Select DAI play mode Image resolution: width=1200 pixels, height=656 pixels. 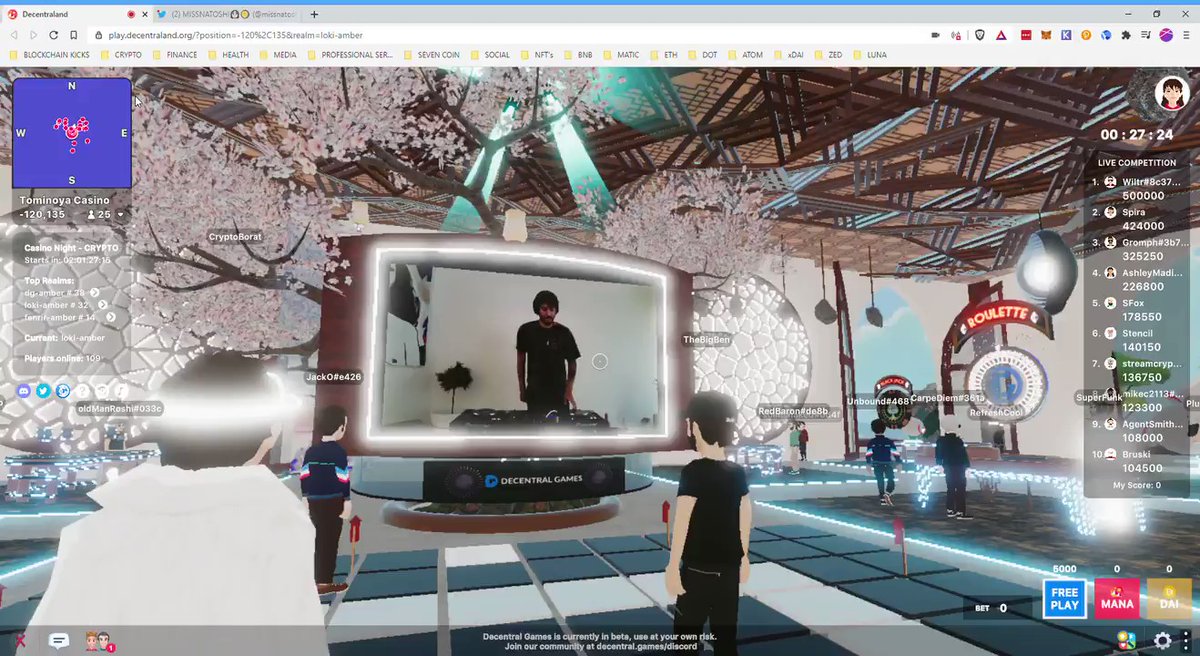(1169, 599)
